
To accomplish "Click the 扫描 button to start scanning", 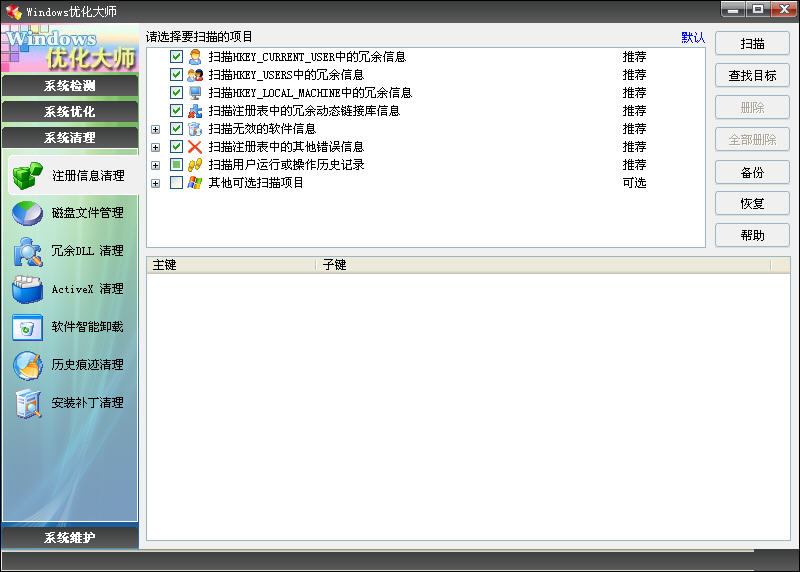I will coord(752,44).
